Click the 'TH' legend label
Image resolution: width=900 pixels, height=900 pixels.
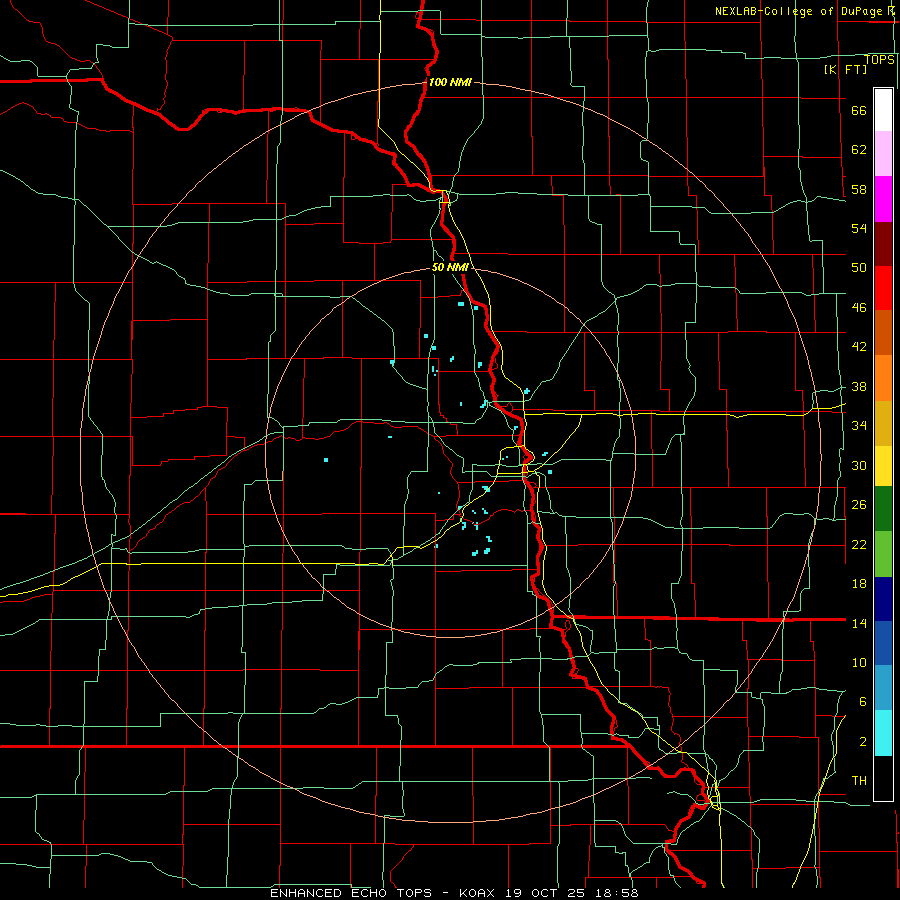(x=859, y=781)
